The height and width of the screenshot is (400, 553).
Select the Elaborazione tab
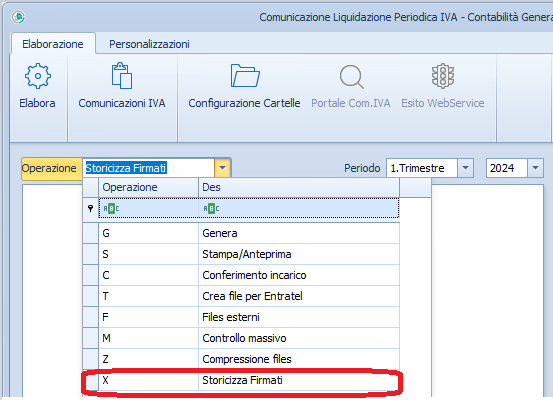coord(53,44)
